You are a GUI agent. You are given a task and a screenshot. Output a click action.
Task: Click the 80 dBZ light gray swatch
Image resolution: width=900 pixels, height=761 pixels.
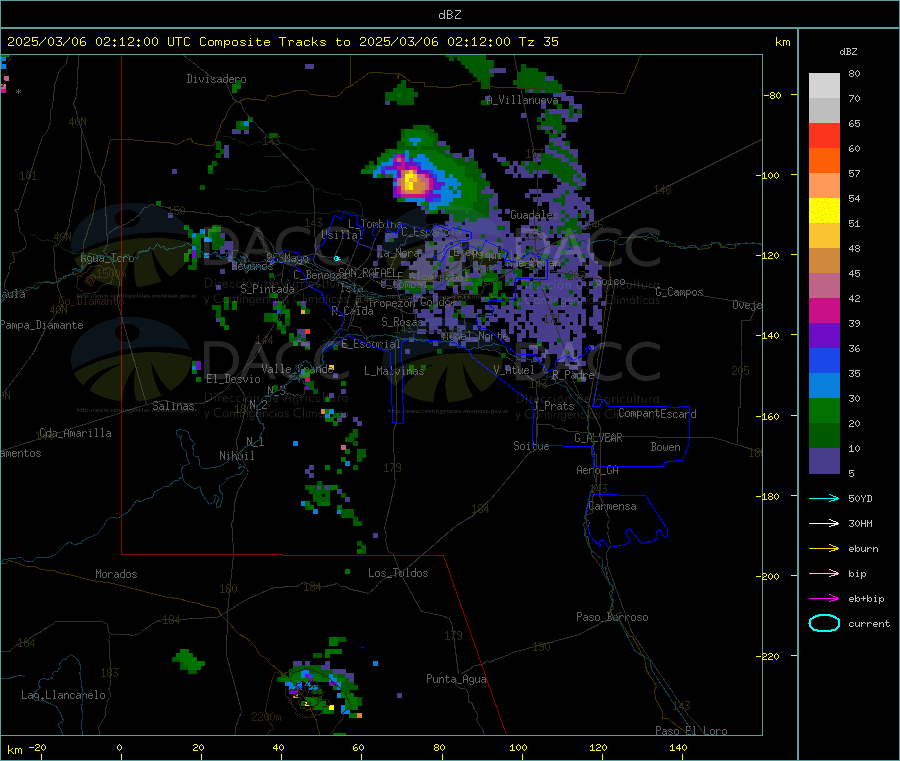coord(824,86)
